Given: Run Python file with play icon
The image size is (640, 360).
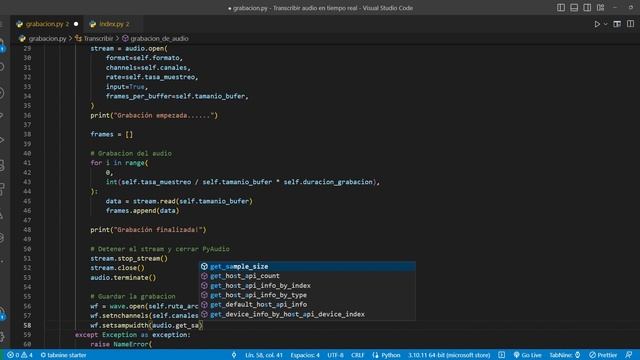Looking at the screenshot, I should point(597,24).
